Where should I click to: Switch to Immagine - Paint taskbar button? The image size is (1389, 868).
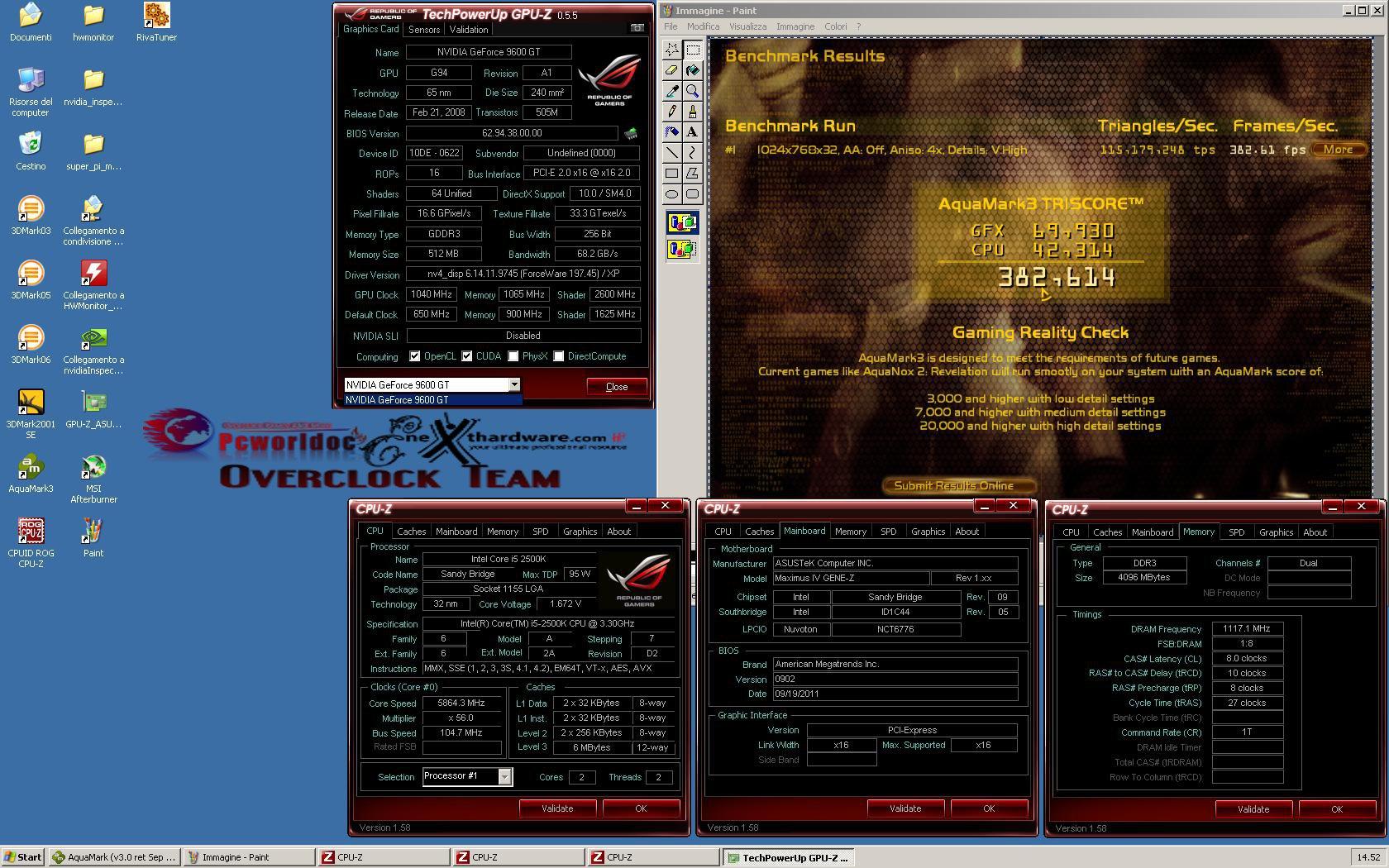point(248,857)
